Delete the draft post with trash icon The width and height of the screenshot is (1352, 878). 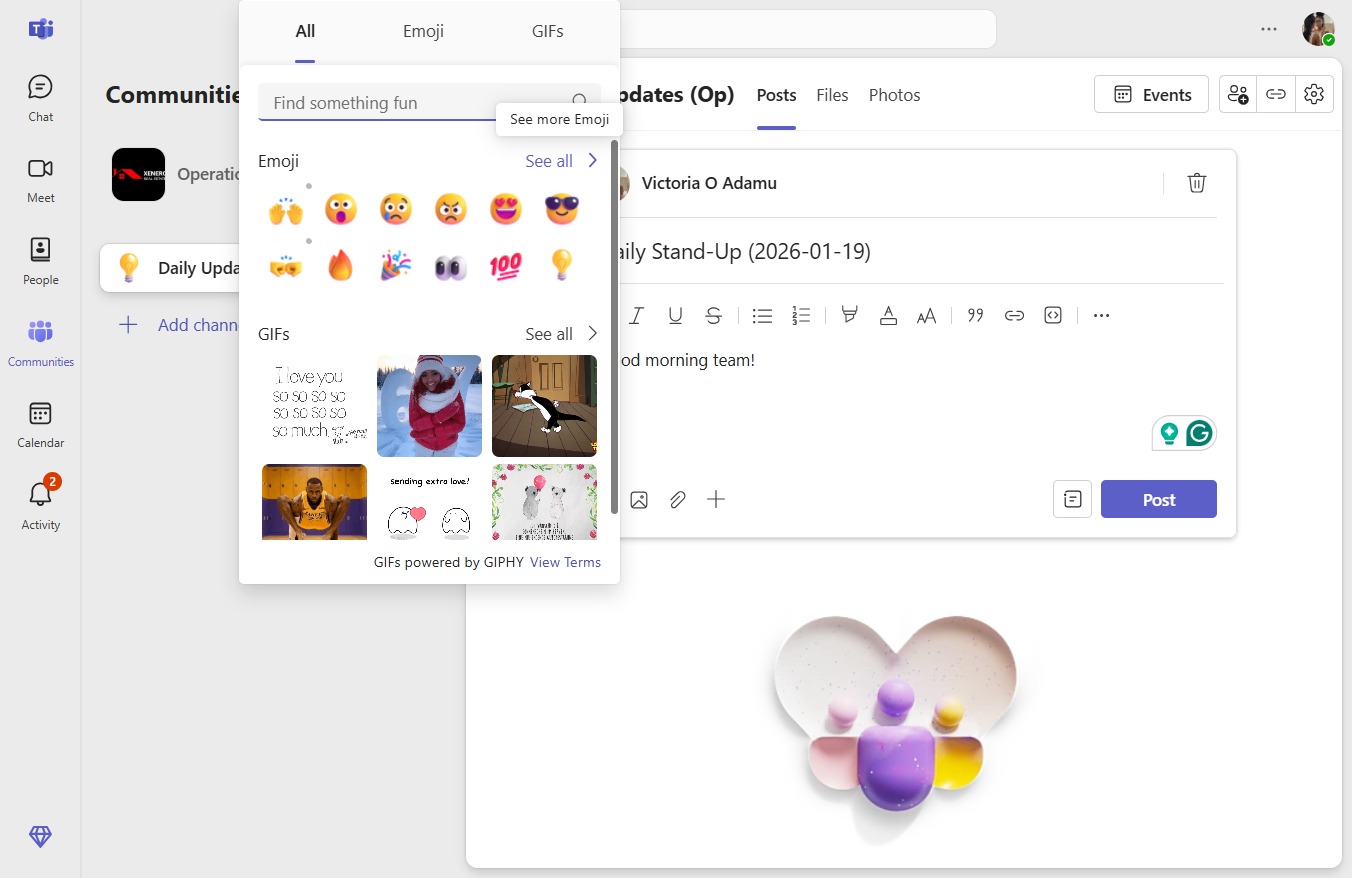coord(1197,183)
